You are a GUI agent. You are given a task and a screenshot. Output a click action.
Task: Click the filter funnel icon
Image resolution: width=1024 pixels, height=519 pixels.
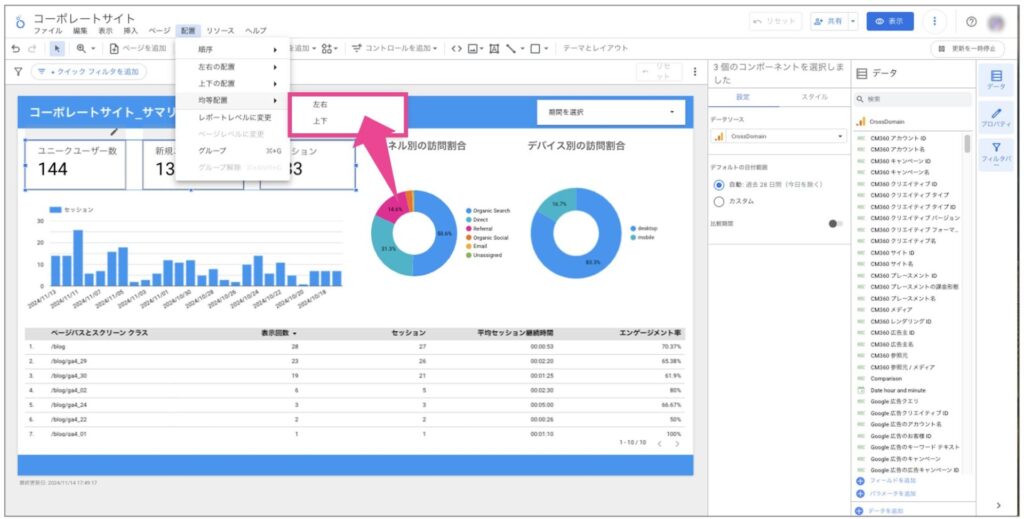pyautogui.click(x=18, y=72)
